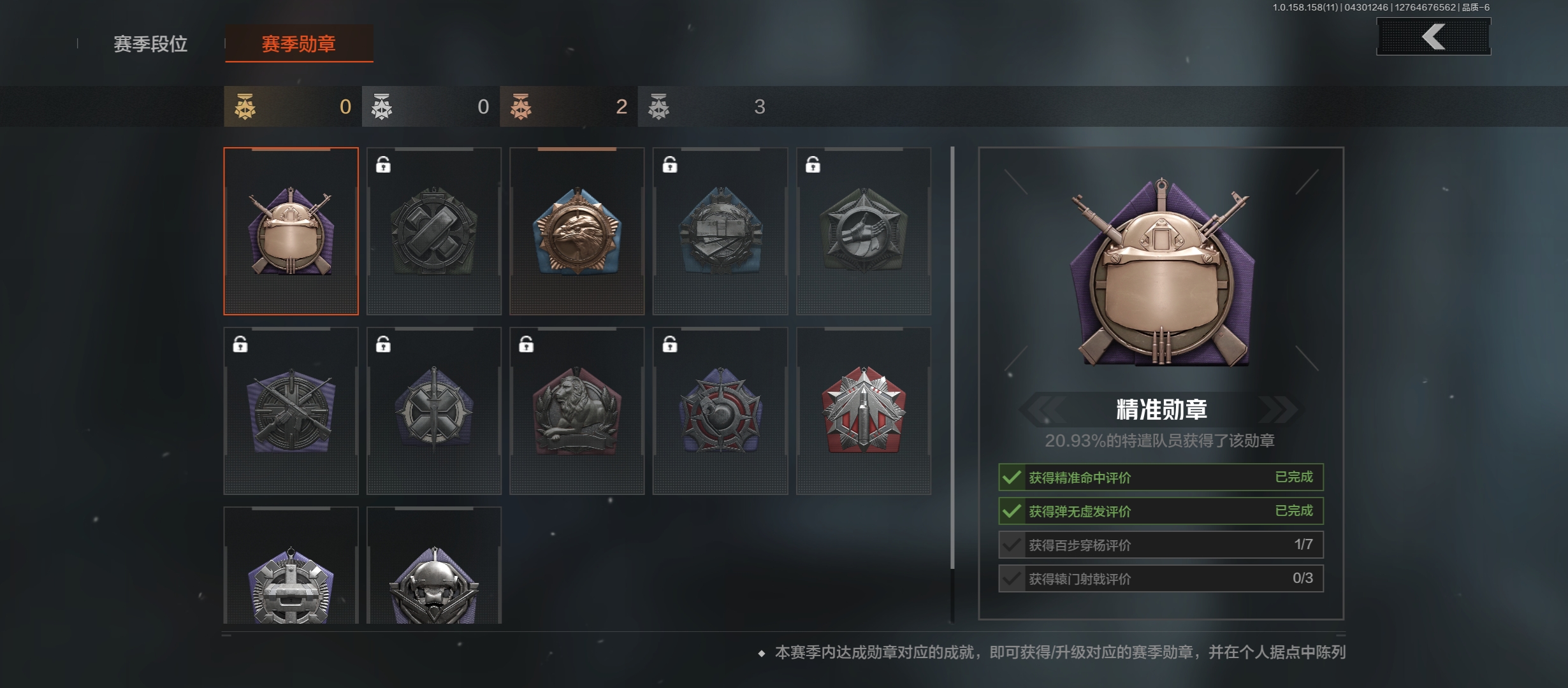The image size is (1568, 688).
Task: Open the 赛季勋章 tab
Action: [299, 44]
